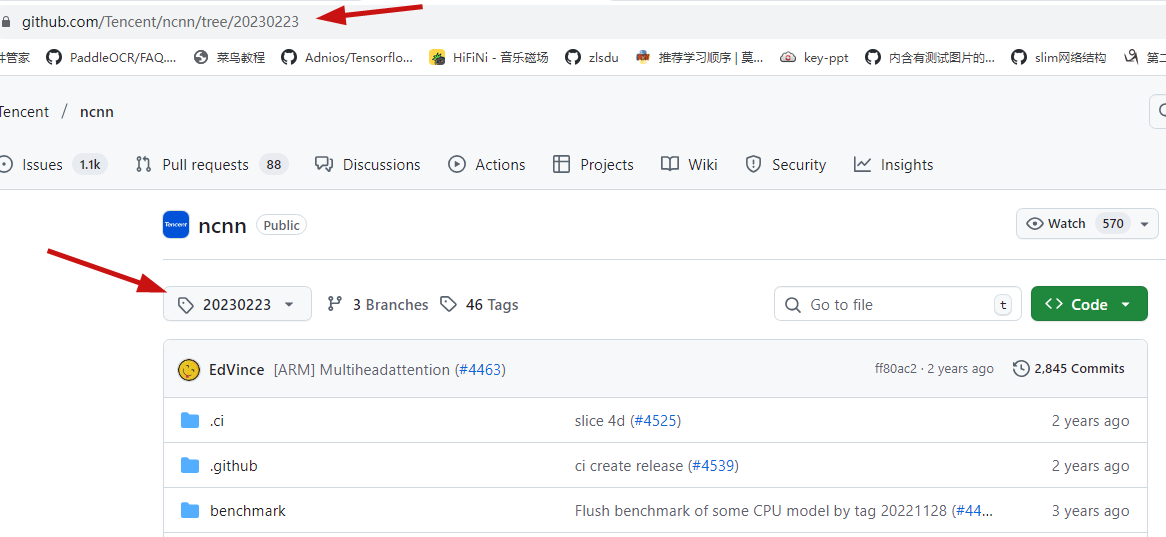The height and width of the screenshot is (537, 1166).
Task: Click the Wiki book icon
Action: pyautogui.click(x=670, y=164)
